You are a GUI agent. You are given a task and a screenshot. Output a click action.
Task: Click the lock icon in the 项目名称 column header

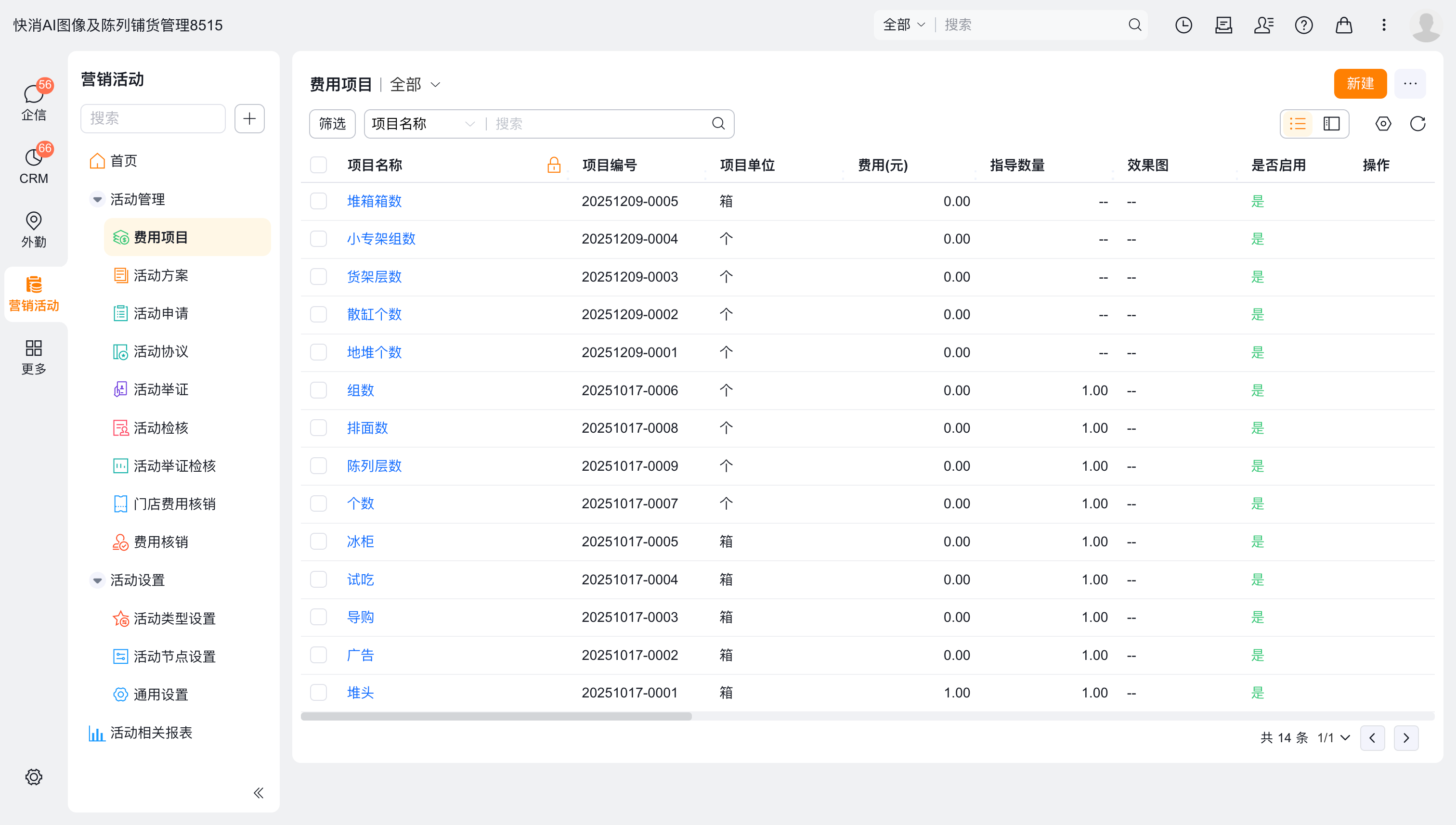click(x=554, y=165)
